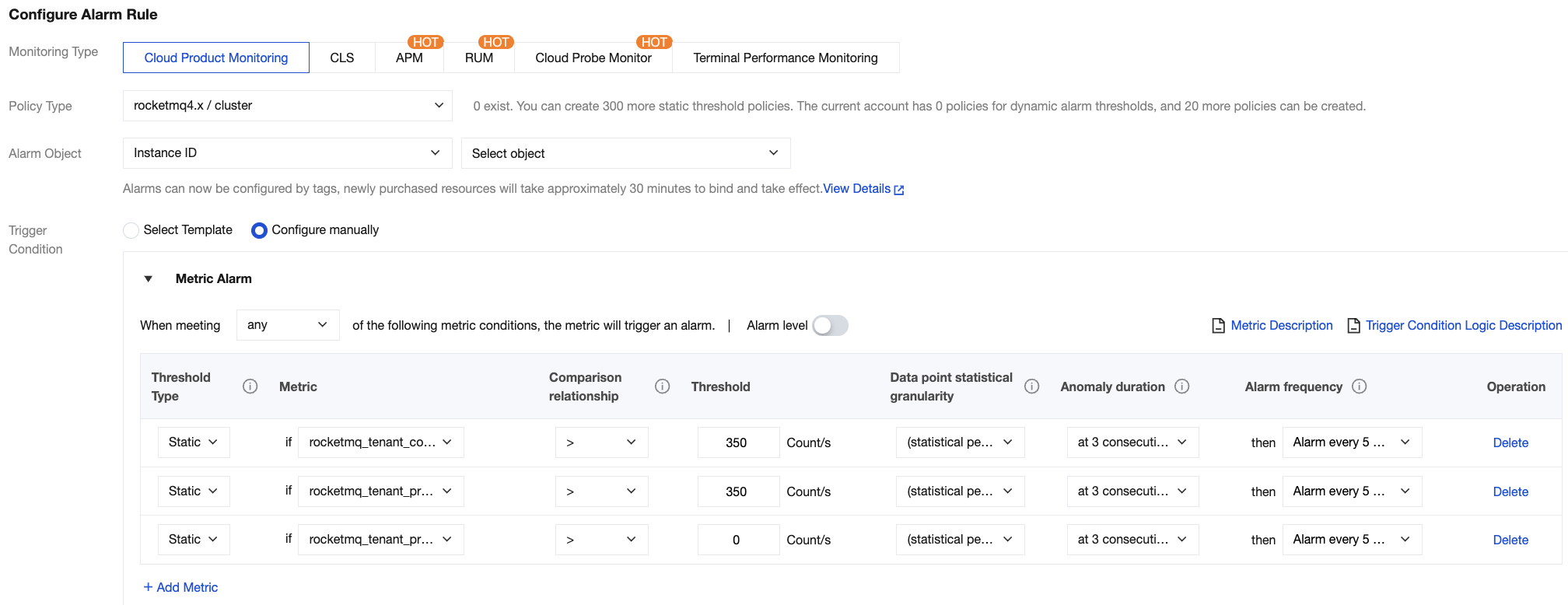Click info icon beside Anomaly duration
This screenshot has width=1568, height=605.
pyautogui.click(x=1181, y=386)
